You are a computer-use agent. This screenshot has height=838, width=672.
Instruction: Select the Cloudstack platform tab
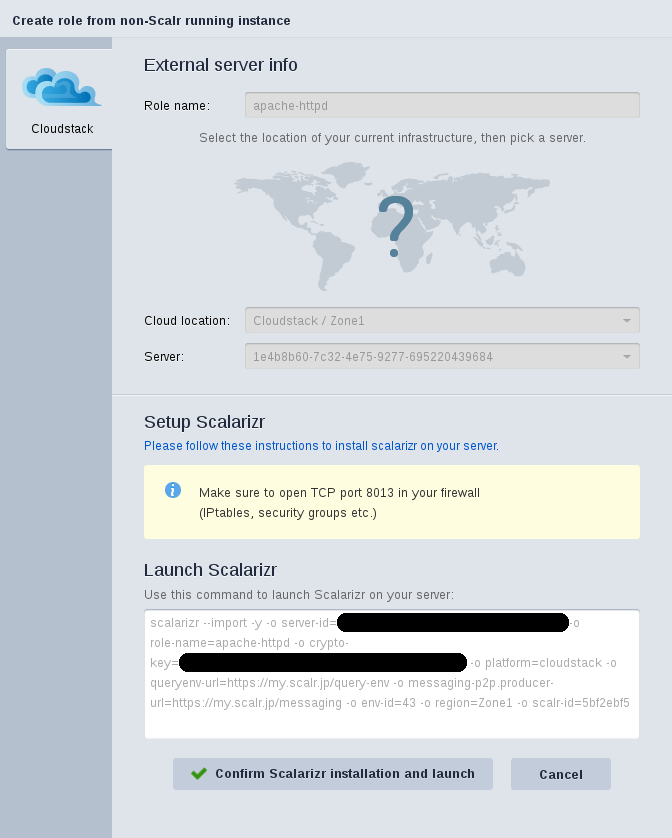point(59,99)
